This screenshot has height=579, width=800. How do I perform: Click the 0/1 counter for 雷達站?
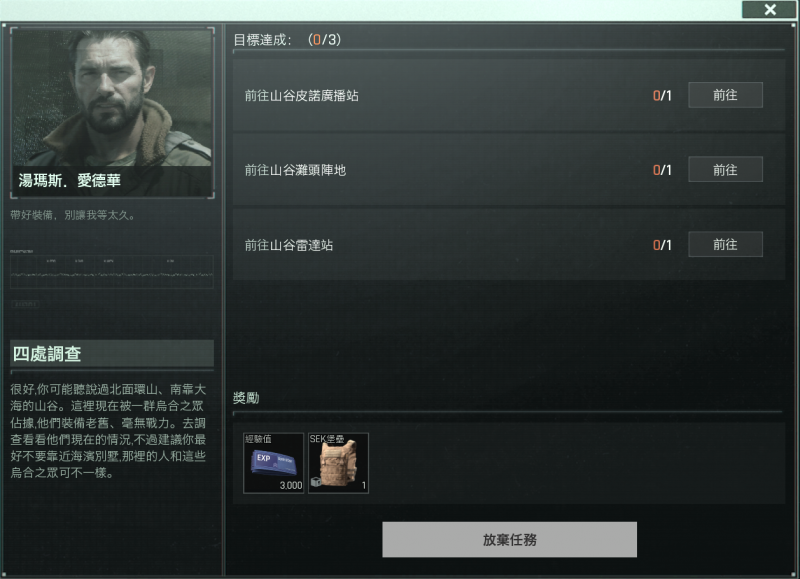pos(662,245)
